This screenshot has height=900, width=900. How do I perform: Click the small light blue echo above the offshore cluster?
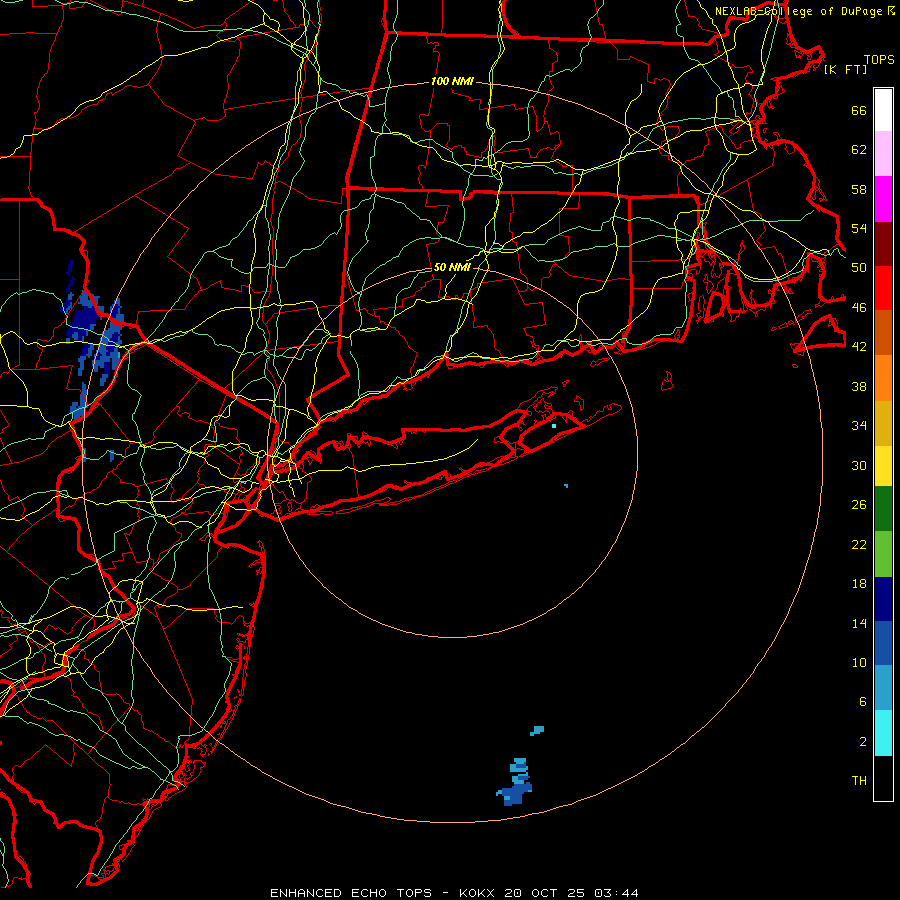(537, 731)
